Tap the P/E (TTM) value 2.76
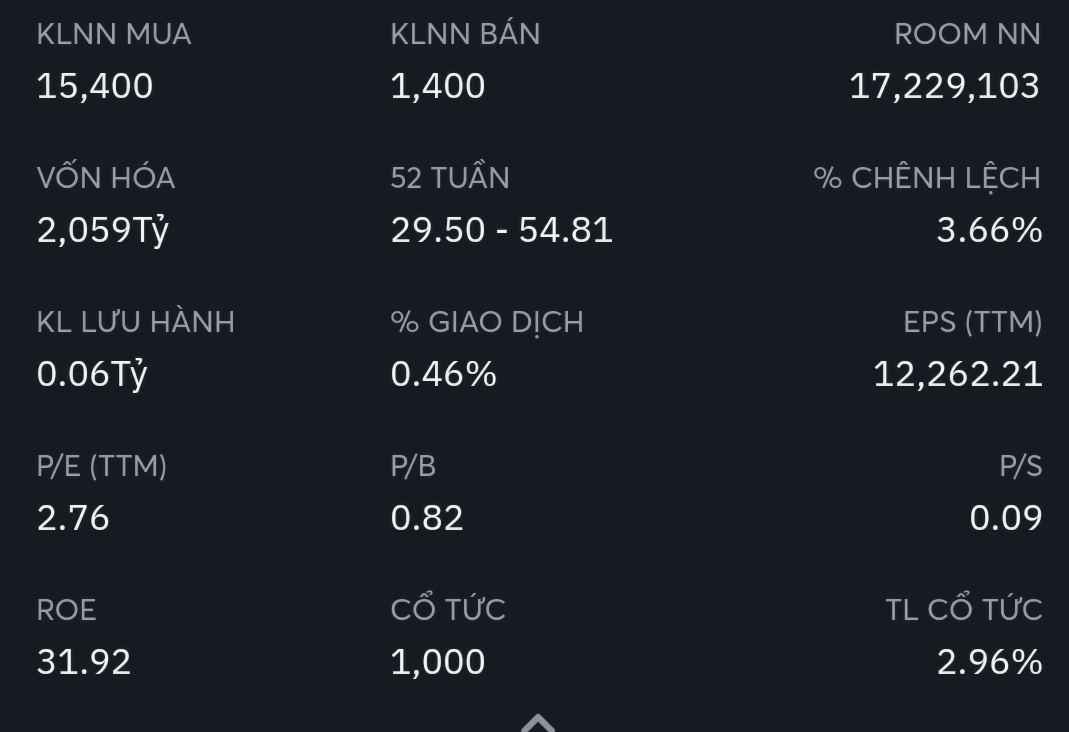 point(73,518)
